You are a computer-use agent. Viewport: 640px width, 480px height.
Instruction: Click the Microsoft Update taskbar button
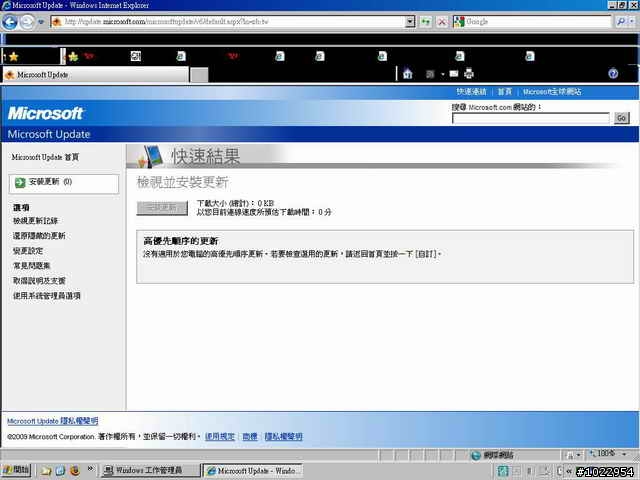coord(253,471)
